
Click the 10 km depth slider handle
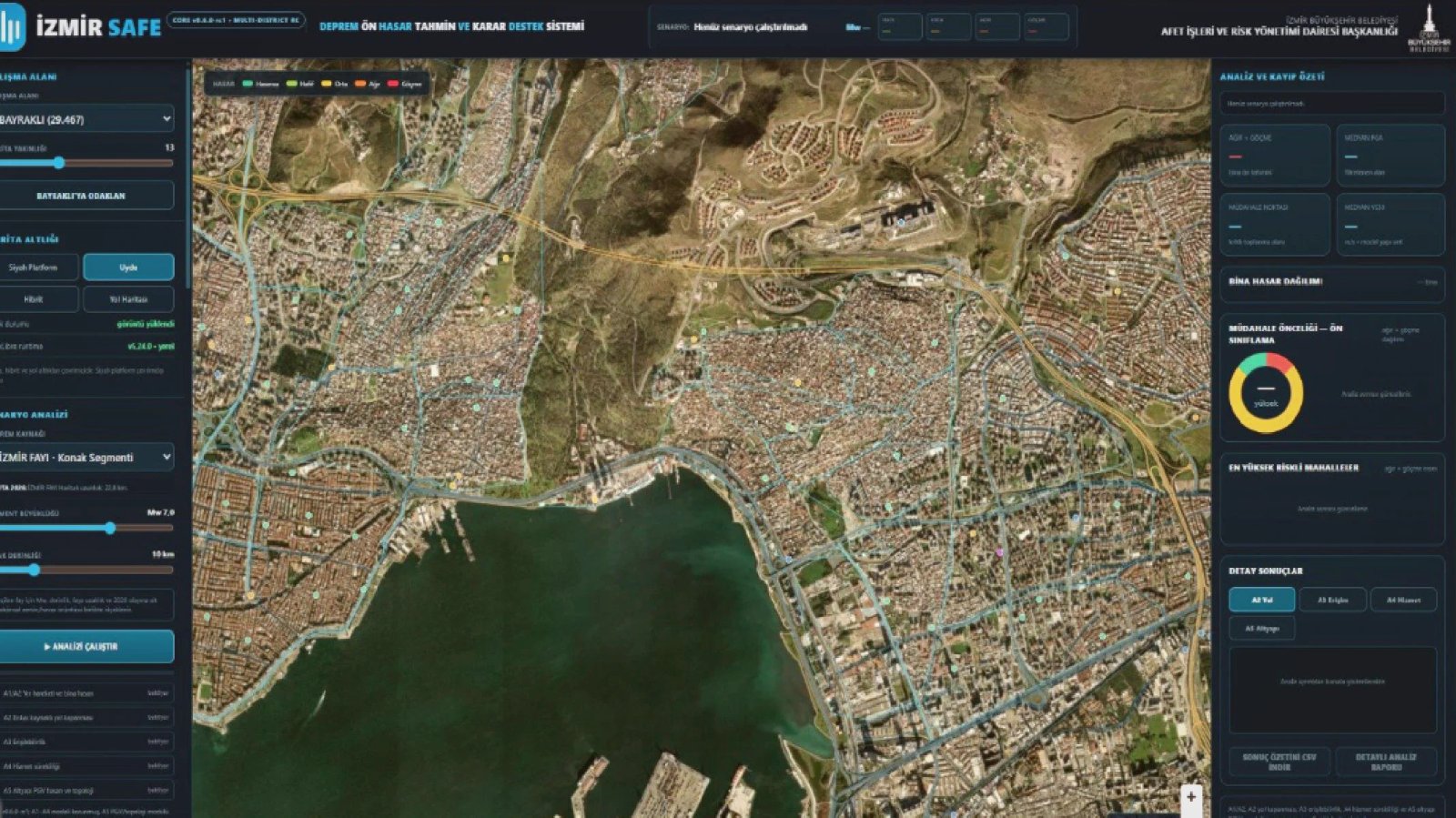tap(34, 570)
